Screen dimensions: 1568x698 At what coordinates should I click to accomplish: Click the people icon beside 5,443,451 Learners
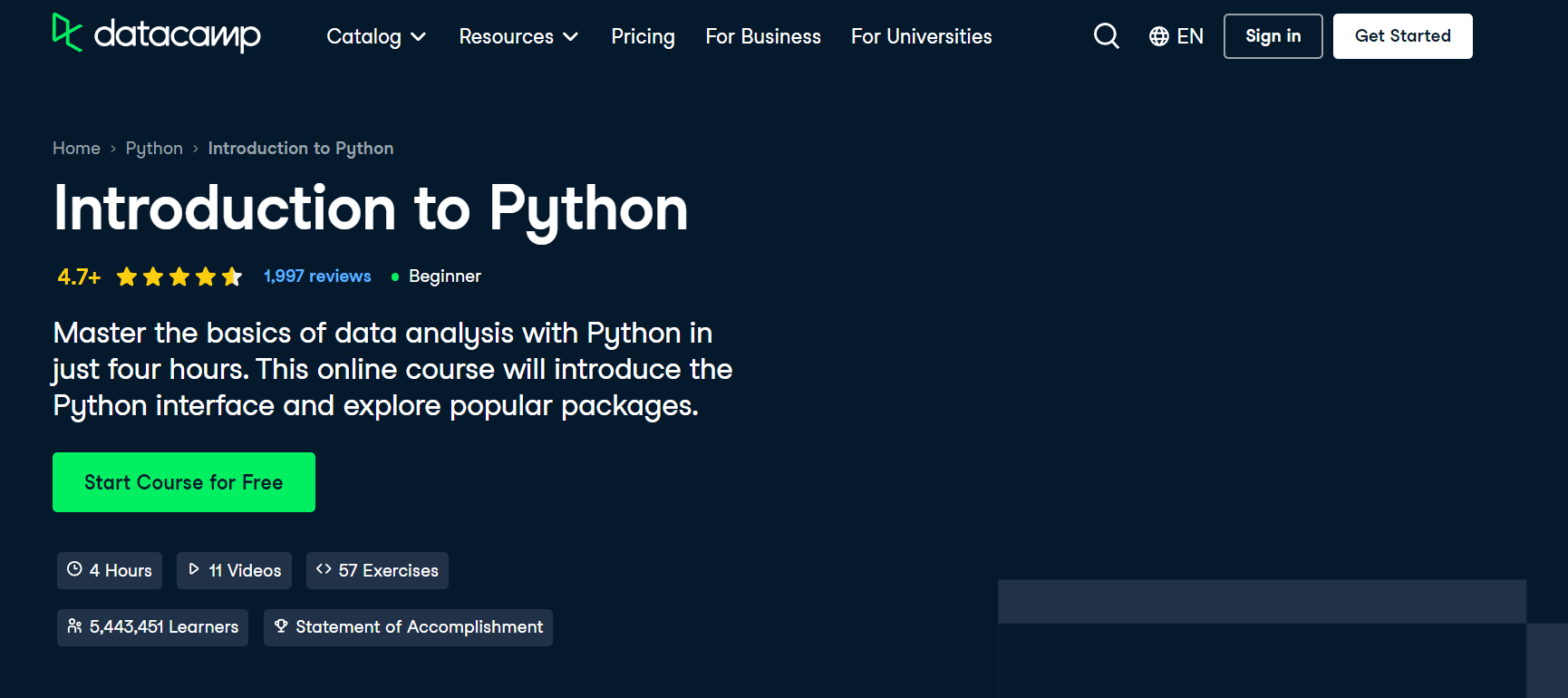[x=74, y=626]
